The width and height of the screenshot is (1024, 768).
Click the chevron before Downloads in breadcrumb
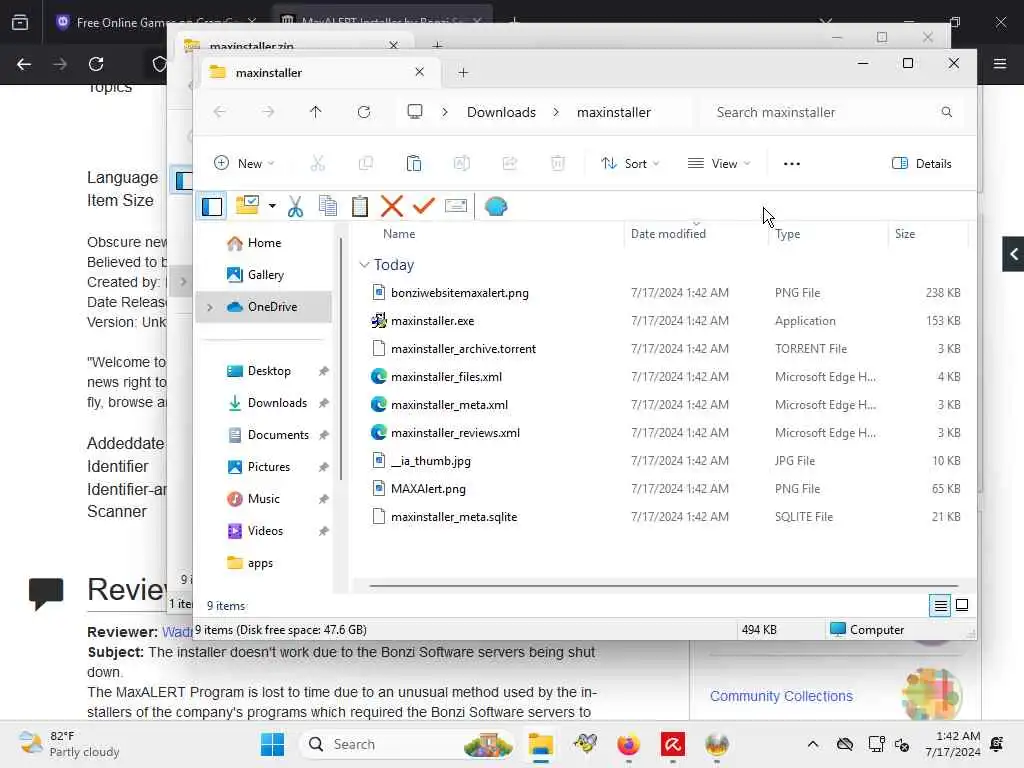(x=445, y=112)
